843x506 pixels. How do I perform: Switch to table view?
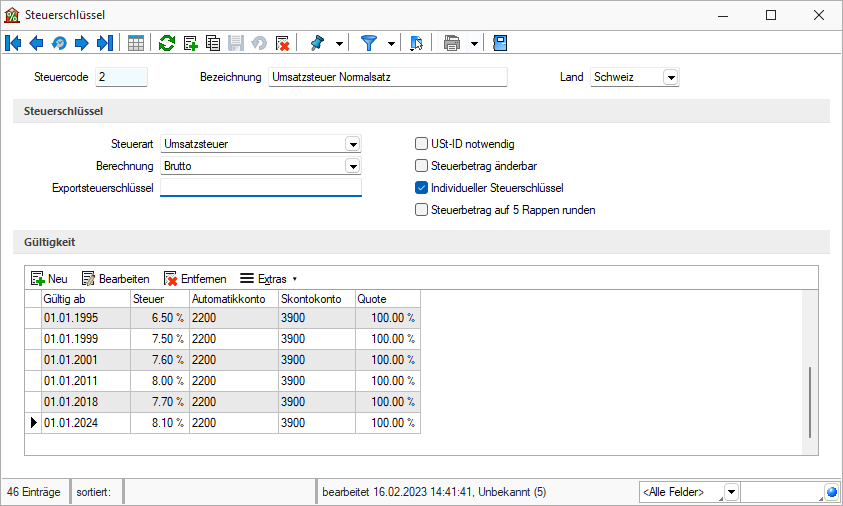point(136,43)
